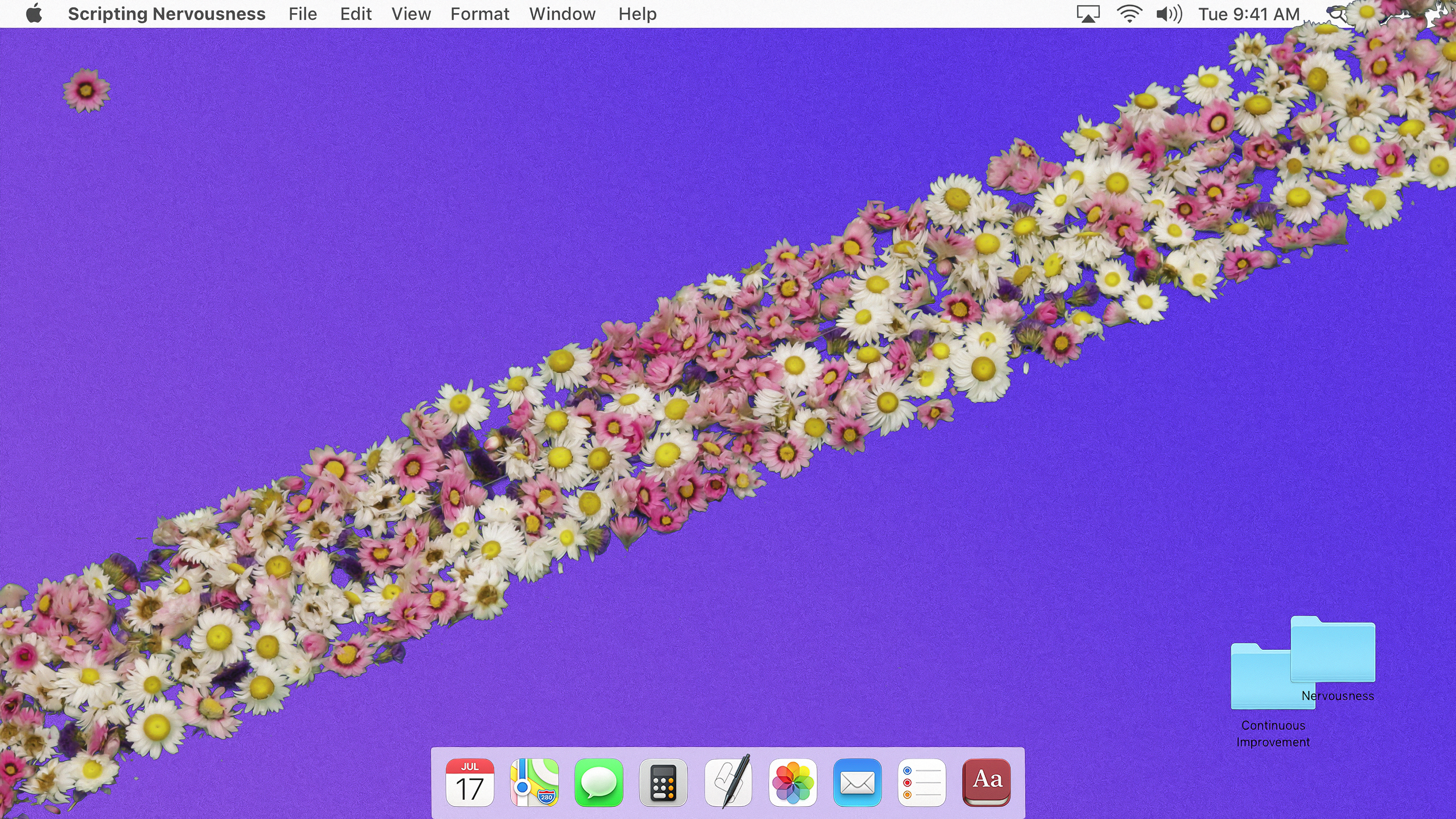Open the Messages dock icon
The width and height of the screenshot is (1456, 819).
pyautogui.click(x=598, y=783)
